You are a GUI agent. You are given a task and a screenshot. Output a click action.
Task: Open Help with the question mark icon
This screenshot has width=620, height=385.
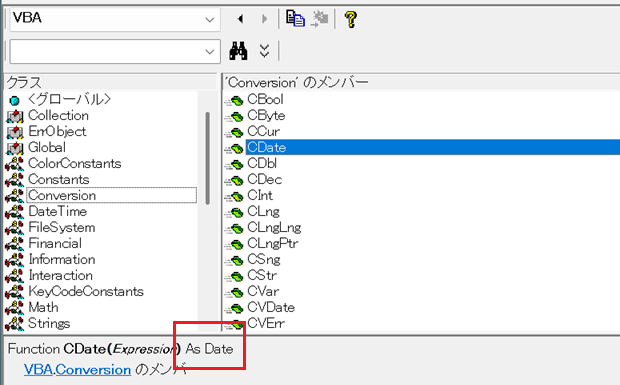pyautogui.click(x=351, y=19)
